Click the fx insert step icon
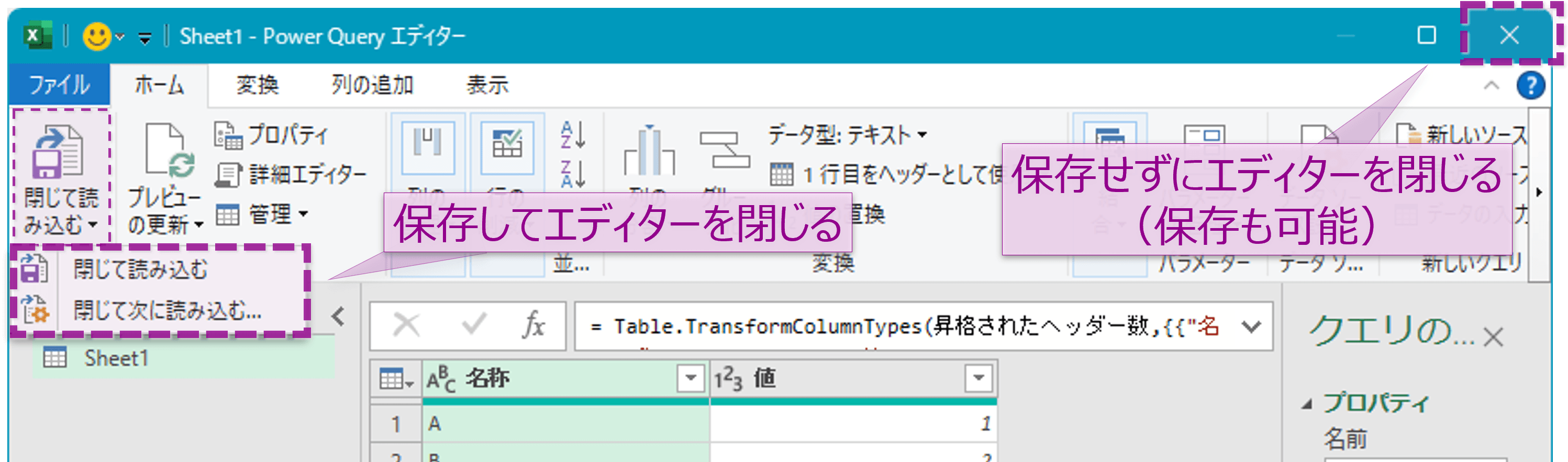Viewport: 1568px width, 462px height. (x=533, y=324)
